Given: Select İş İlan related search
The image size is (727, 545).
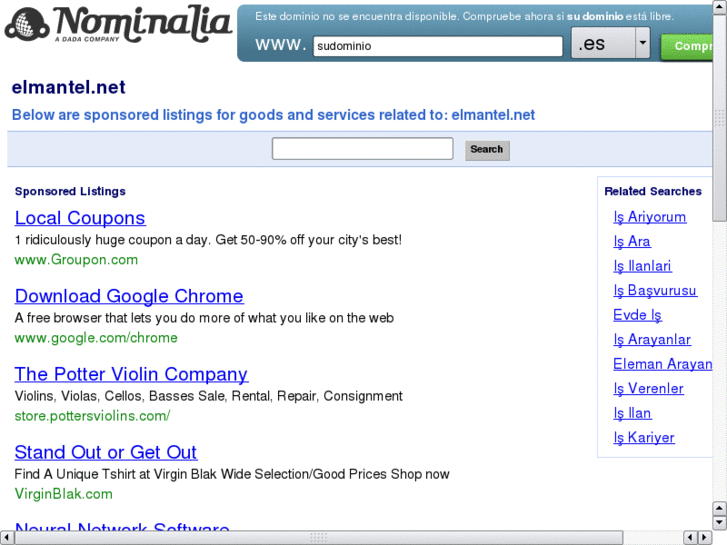Looking at the screenshot, I should [x=632, y=413].
